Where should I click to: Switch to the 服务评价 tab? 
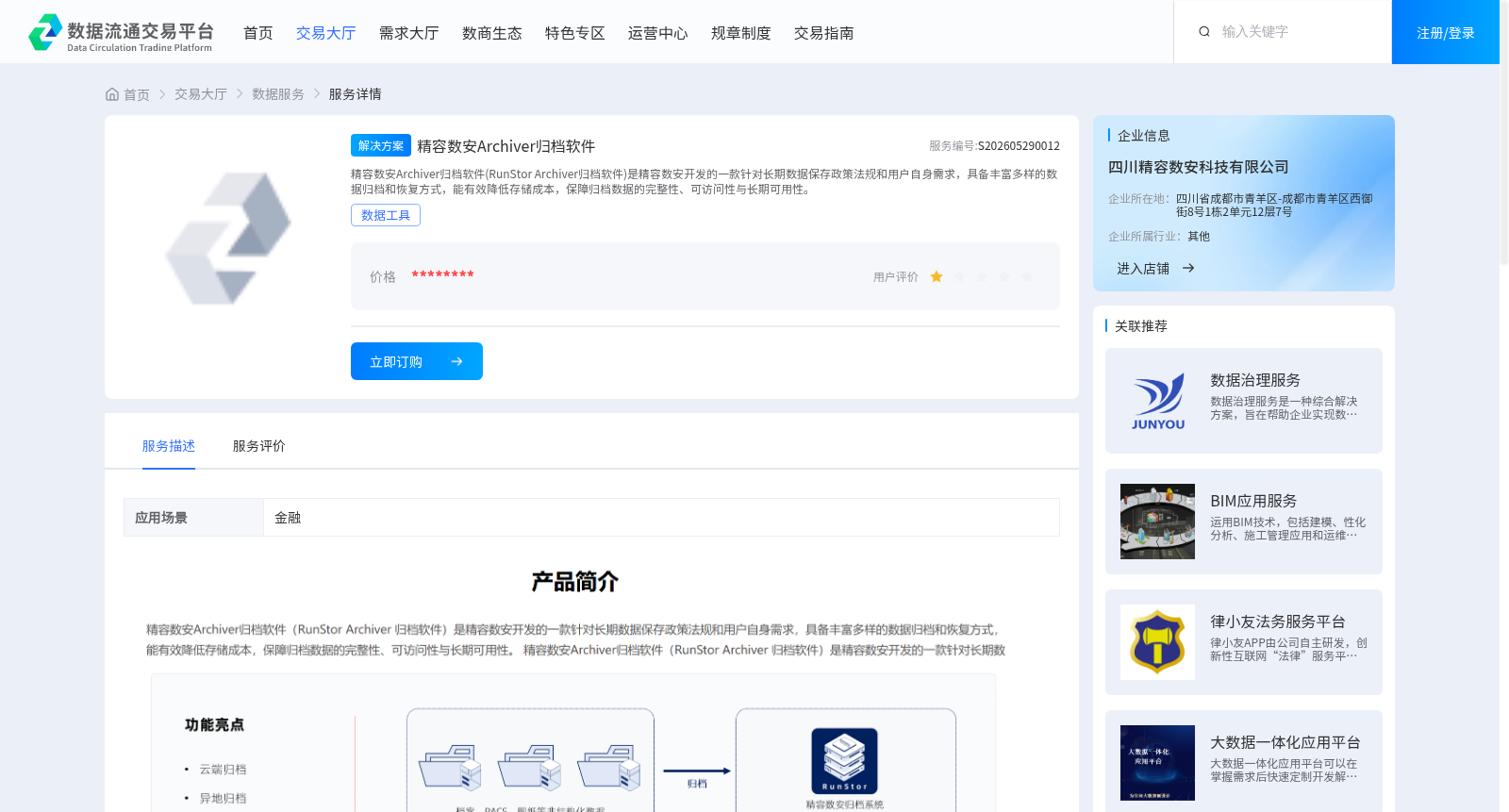259,446
